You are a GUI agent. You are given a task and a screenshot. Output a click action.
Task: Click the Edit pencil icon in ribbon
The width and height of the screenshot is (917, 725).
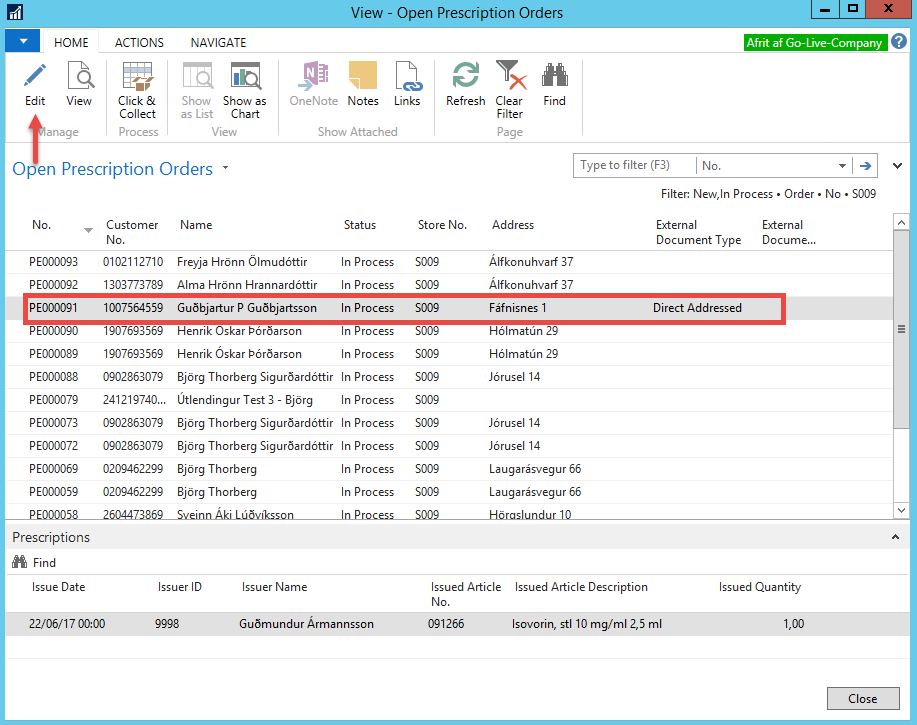[x=35, y=77]
